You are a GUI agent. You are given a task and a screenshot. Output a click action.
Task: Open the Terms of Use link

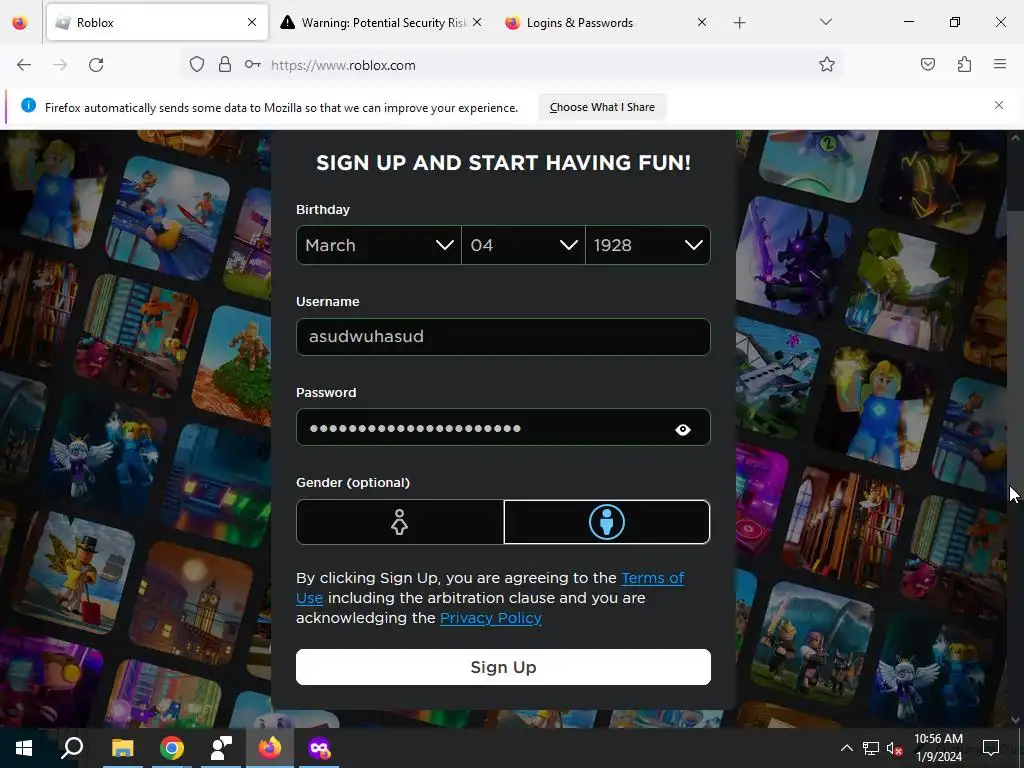(652, 578)
